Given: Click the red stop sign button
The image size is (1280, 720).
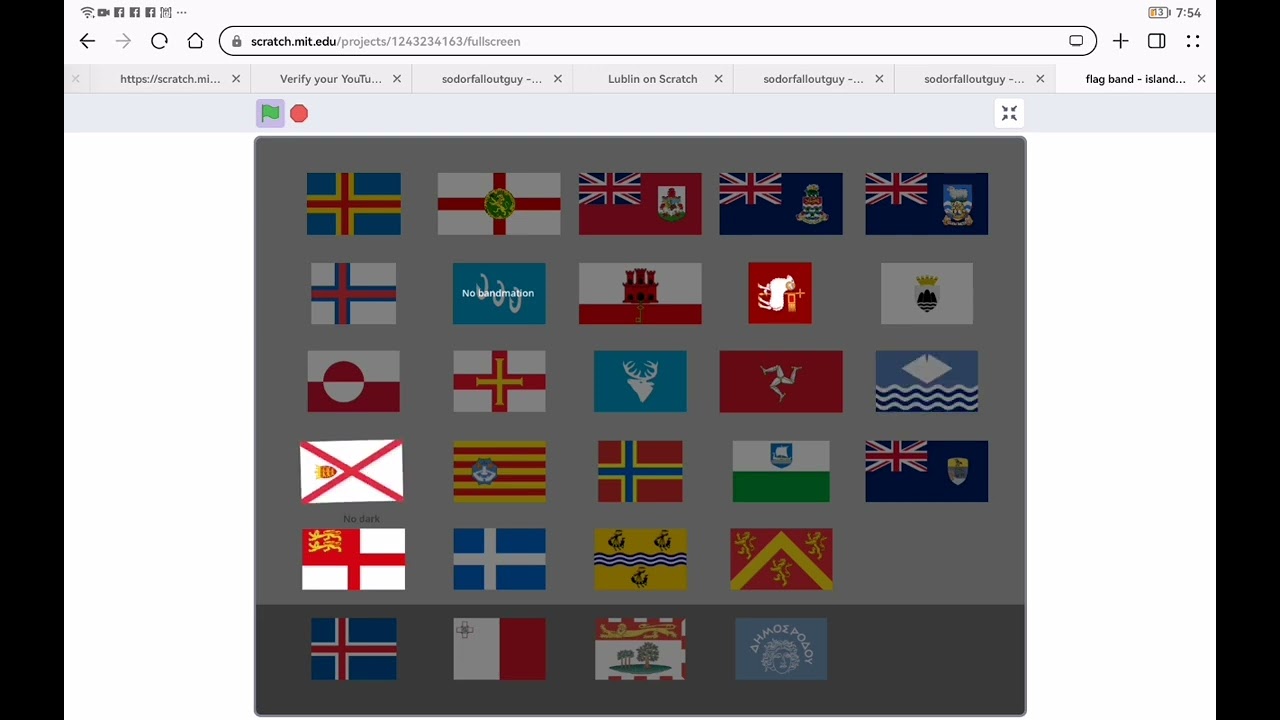Looking at the screenshot, I should click(299, 113).
